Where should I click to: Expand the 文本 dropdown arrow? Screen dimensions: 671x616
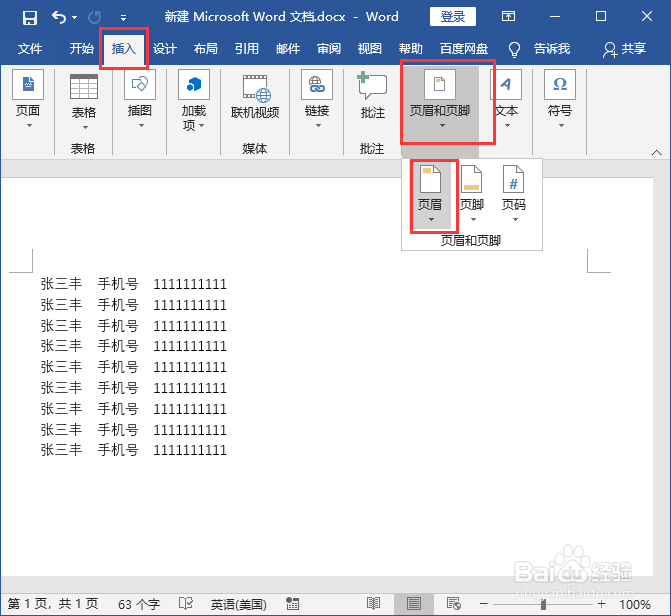[507, 125]
